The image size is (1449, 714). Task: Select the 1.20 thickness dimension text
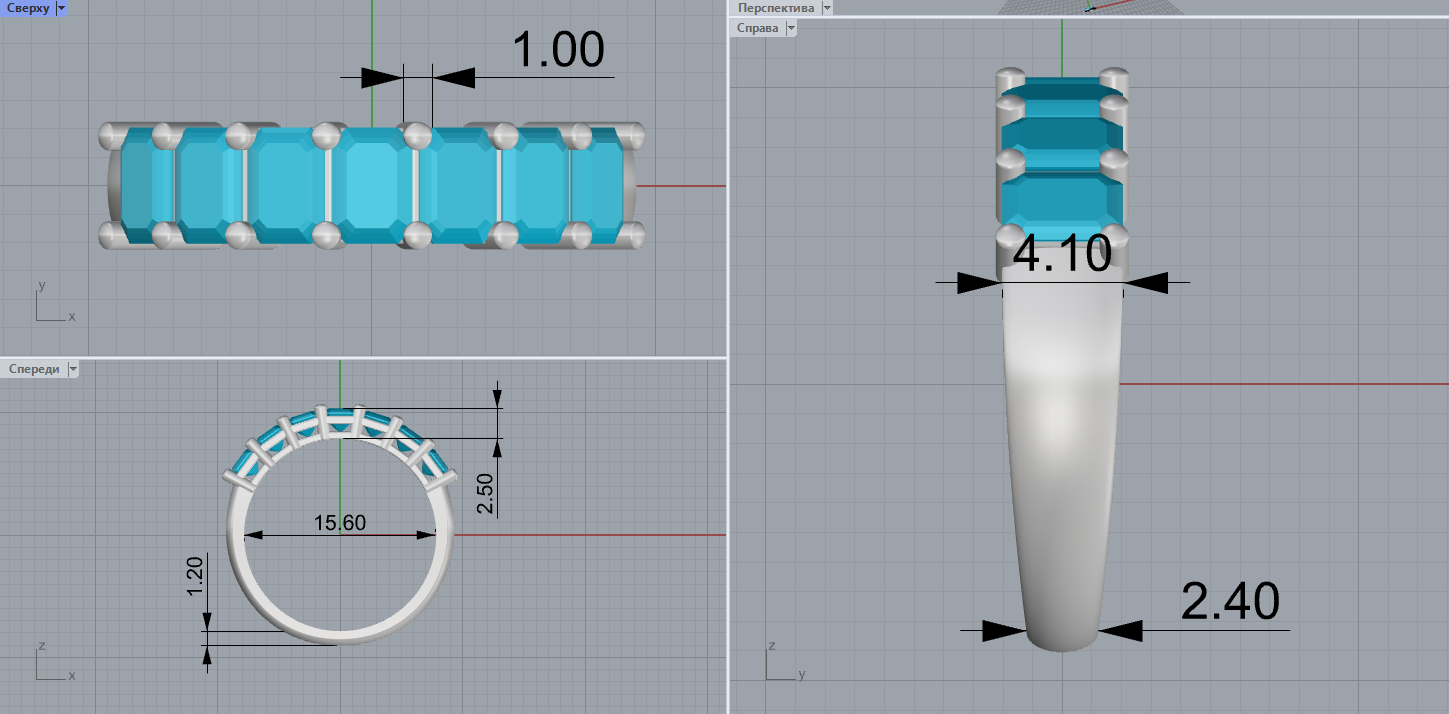point(196,576)
